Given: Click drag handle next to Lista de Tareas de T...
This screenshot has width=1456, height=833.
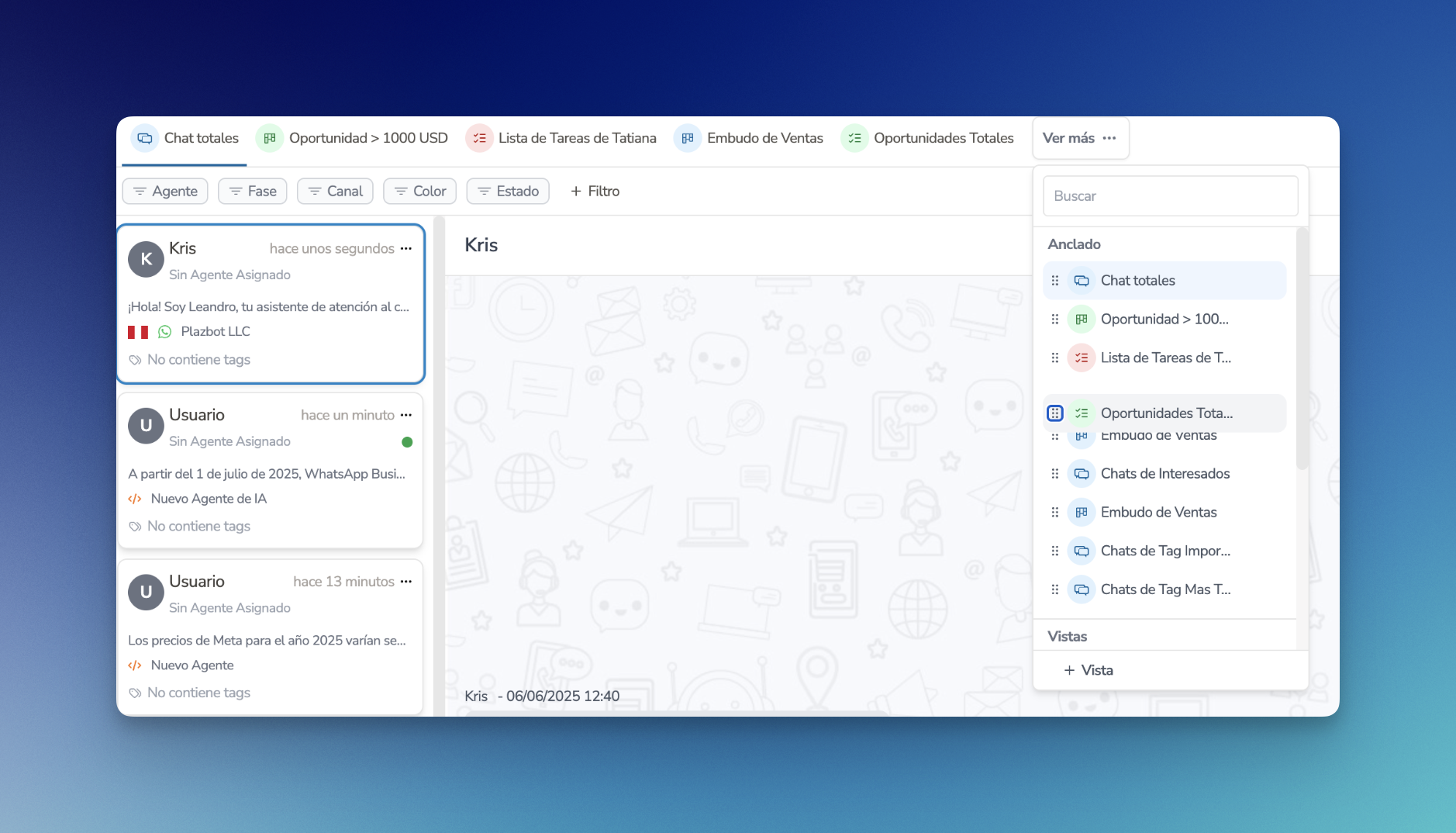Looking at the screenshot, I should 1055,358.
